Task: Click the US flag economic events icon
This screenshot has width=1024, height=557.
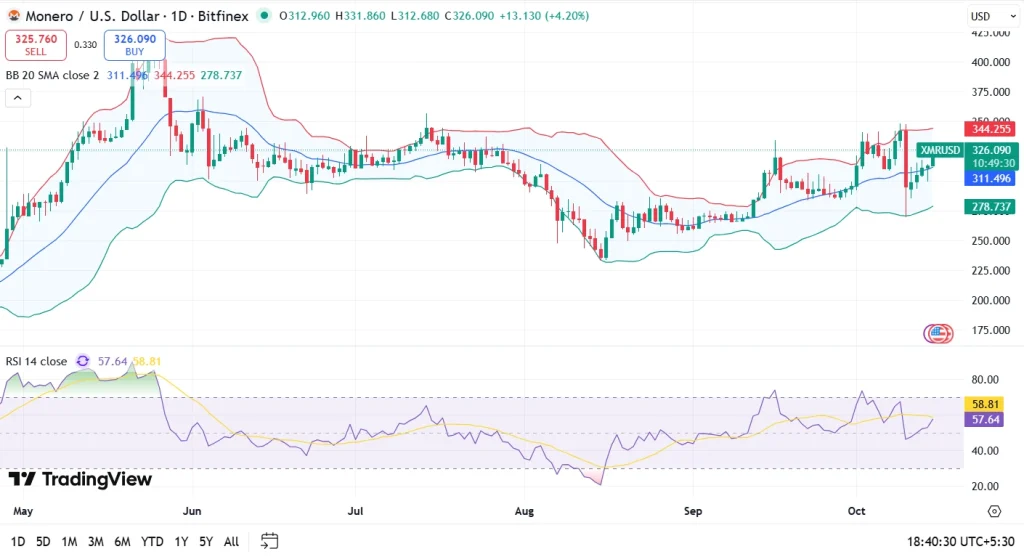Action: tap(938, 333)
